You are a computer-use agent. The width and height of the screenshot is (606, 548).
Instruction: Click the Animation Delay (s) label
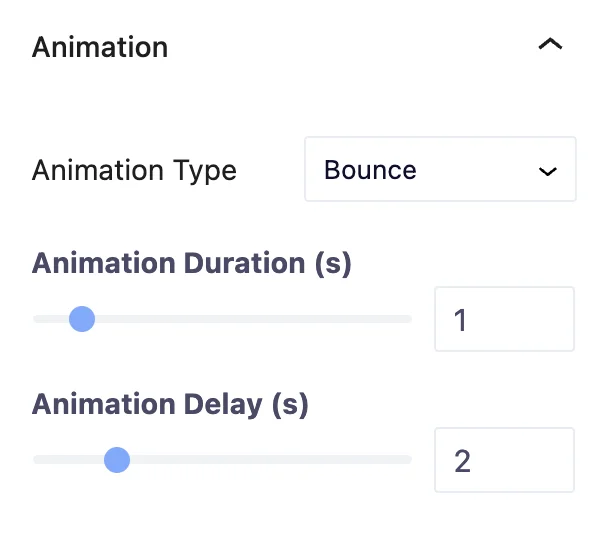click(170, 405)
